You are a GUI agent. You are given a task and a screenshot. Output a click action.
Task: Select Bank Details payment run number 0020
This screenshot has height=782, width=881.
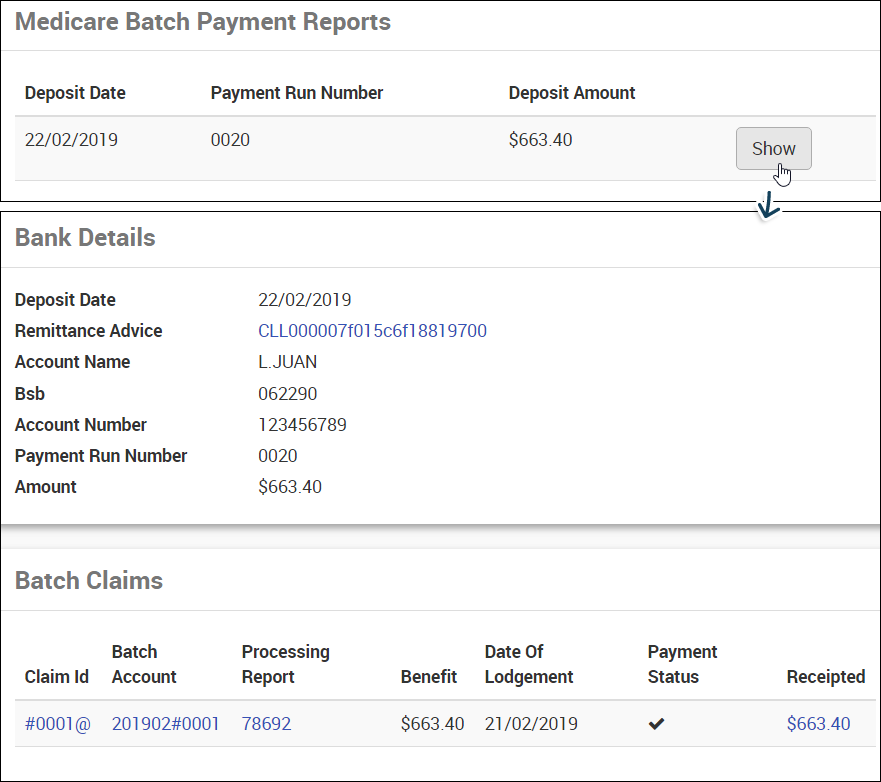coord(278,456)
